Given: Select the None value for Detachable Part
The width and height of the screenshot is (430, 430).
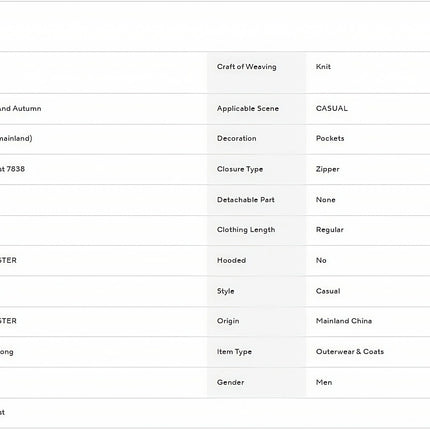Looking at the screenshot, I should [x=325, y=200].
